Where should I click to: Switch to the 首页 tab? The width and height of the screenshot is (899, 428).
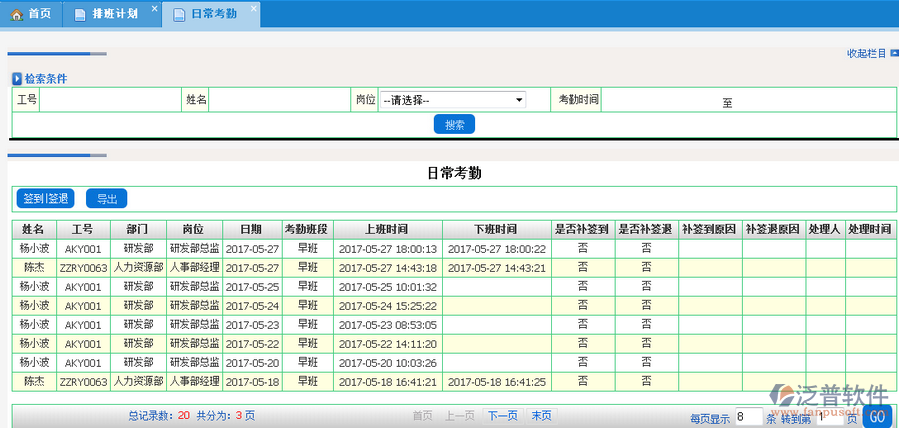tap(32, 15)
